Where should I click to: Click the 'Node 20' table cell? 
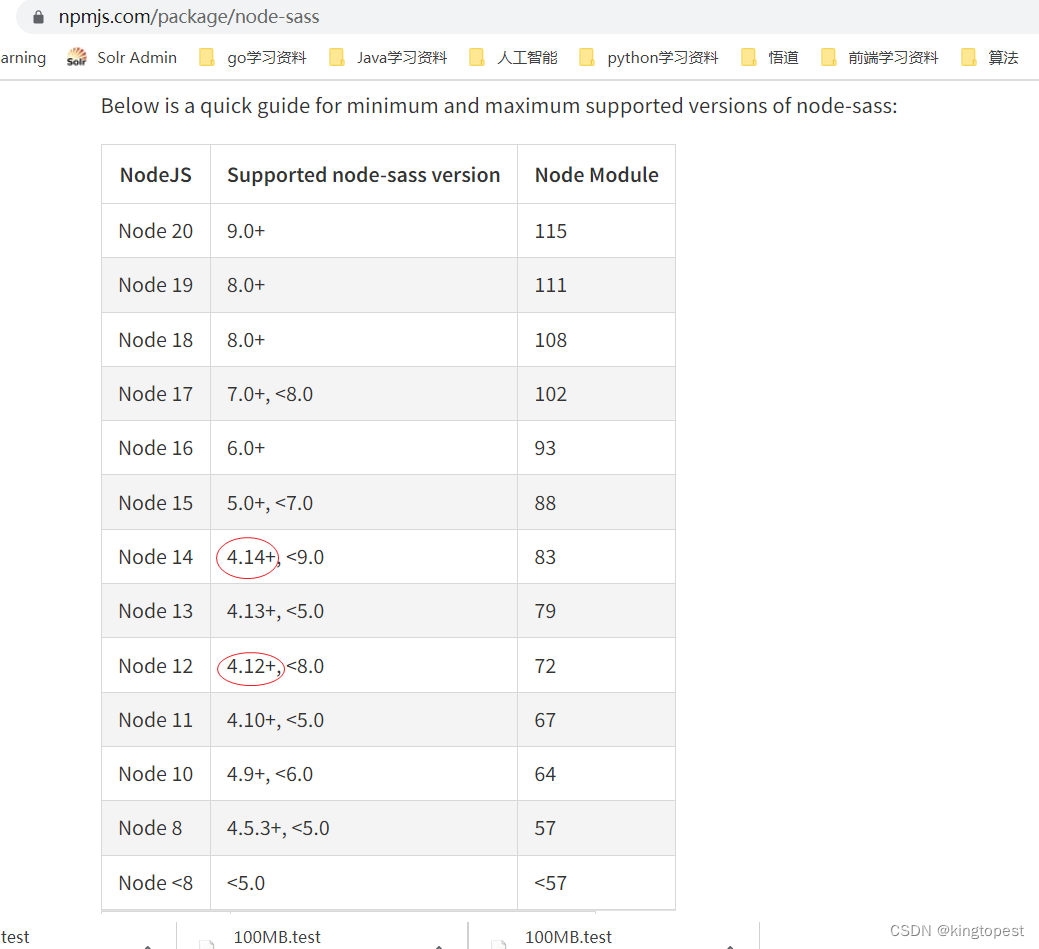156,231
